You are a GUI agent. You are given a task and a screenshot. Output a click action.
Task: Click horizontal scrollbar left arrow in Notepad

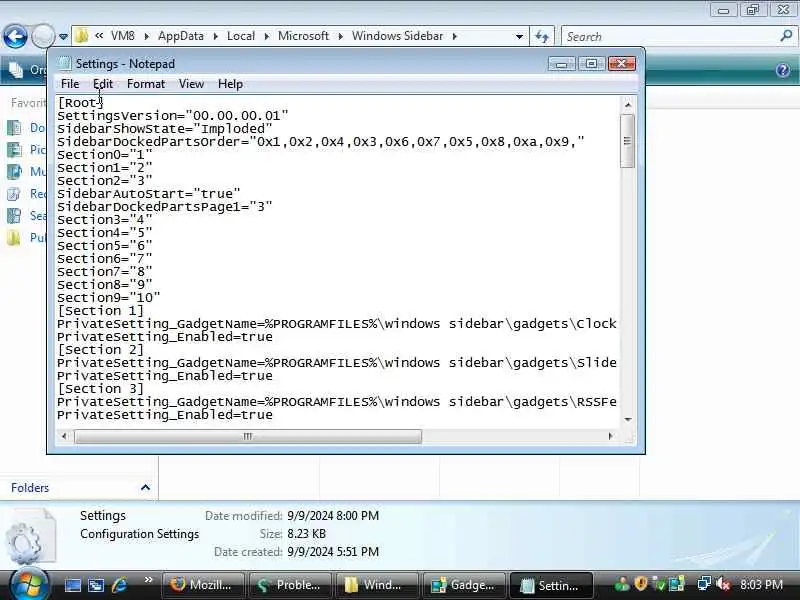tap(64, 436)
